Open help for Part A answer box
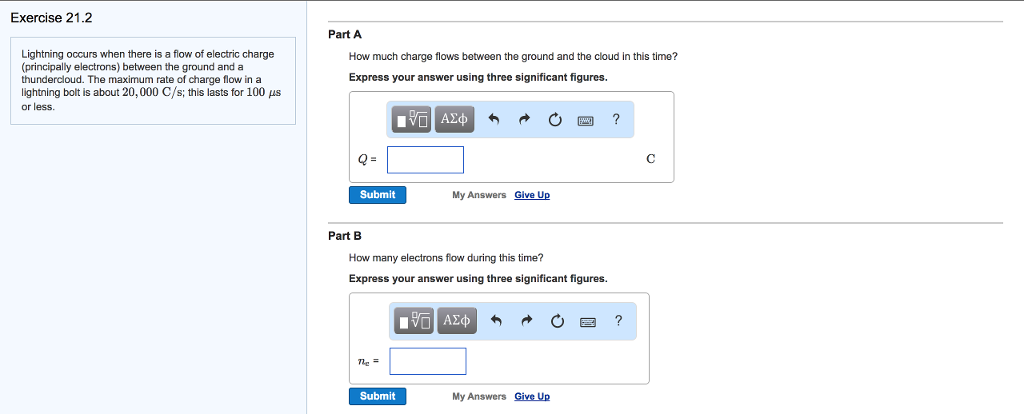The height and width of the screenshot is (414, 1024). tap(616, 120)
